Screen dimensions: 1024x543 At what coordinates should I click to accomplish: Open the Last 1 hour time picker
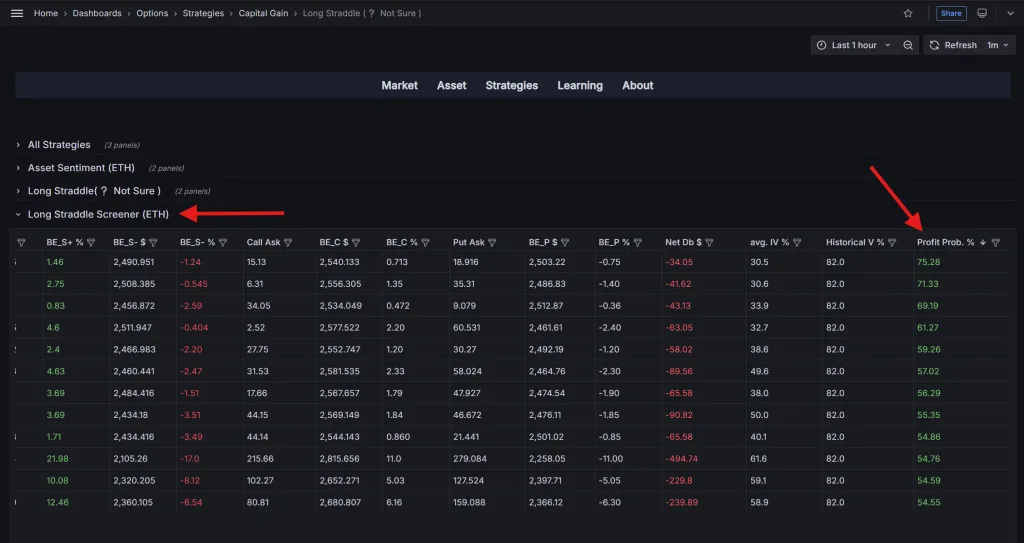853,45
